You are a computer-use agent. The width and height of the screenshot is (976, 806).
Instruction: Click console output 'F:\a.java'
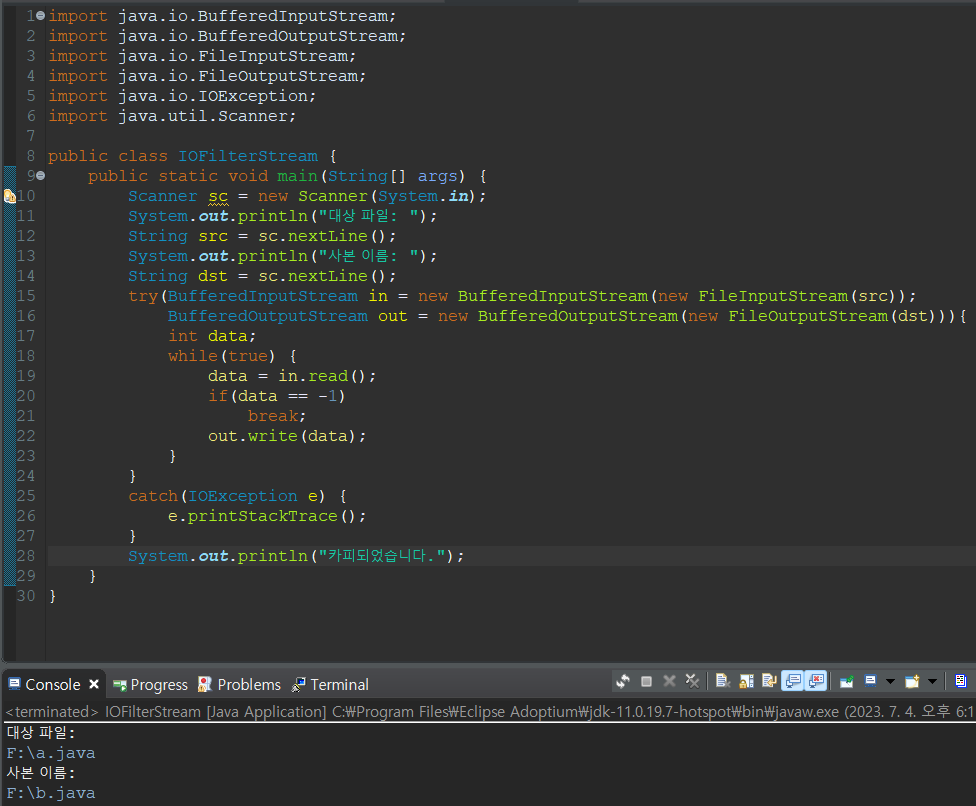coord(51,753)
